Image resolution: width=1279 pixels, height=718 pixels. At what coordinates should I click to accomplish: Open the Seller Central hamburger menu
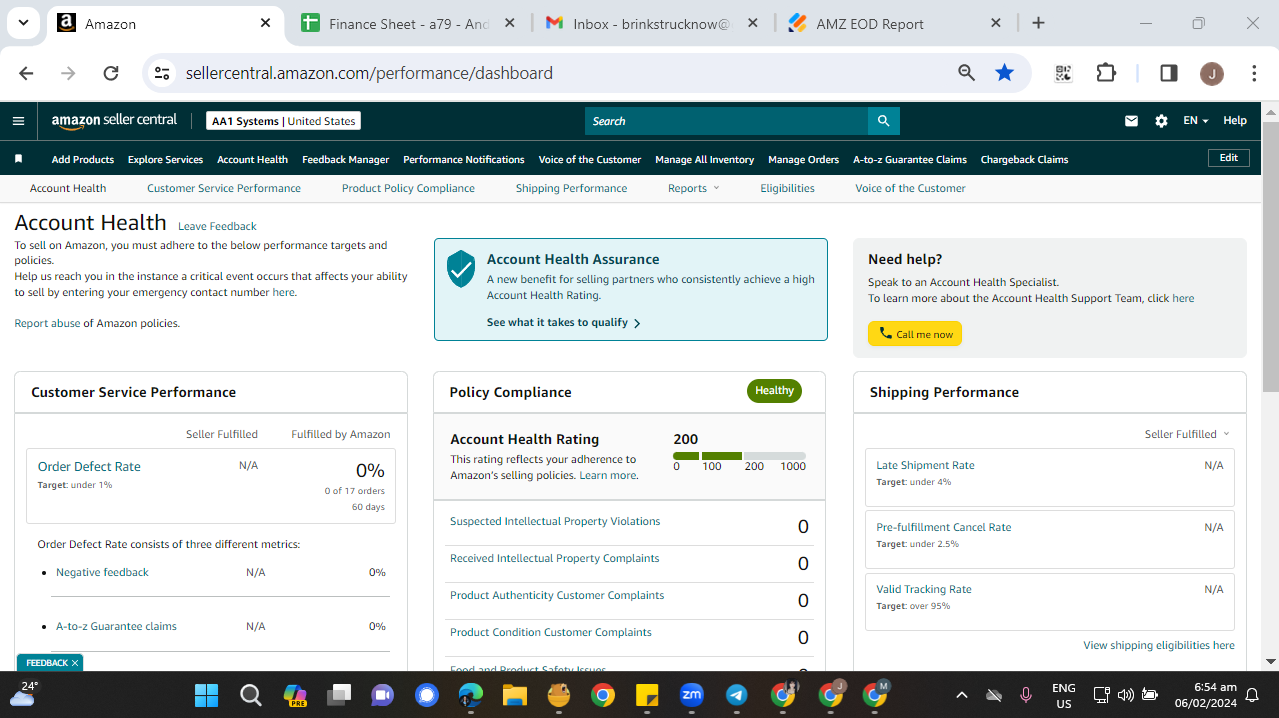pos(18,121)
